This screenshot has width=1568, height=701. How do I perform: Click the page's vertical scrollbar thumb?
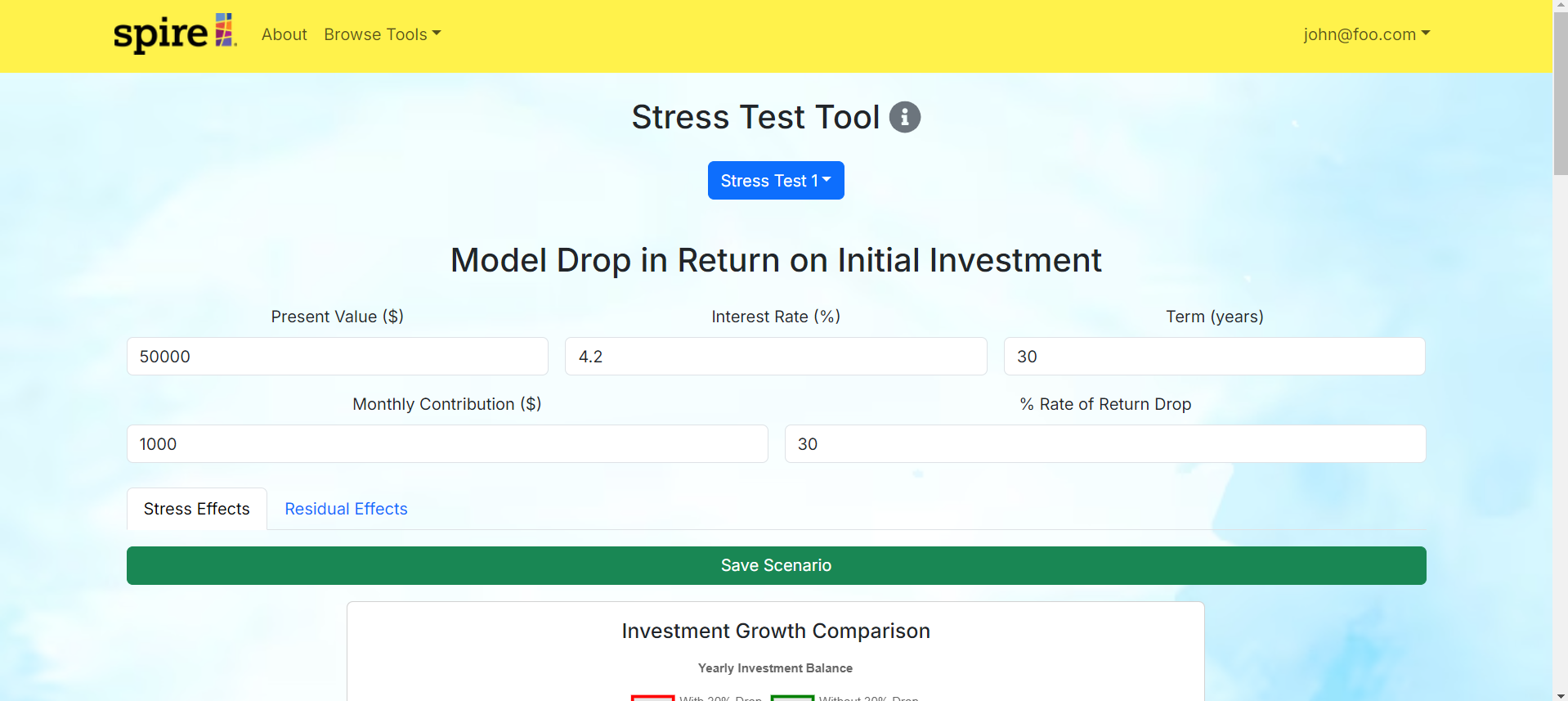tap(1561, 95)
